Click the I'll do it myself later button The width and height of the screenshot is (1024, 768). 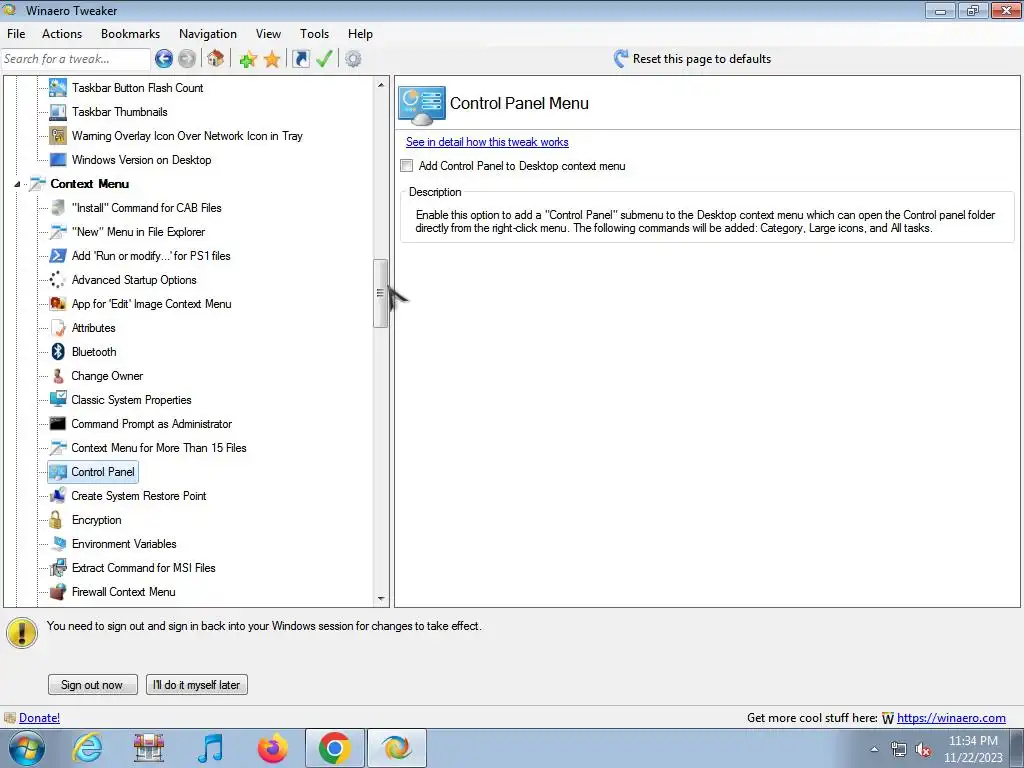click(197, 684)
